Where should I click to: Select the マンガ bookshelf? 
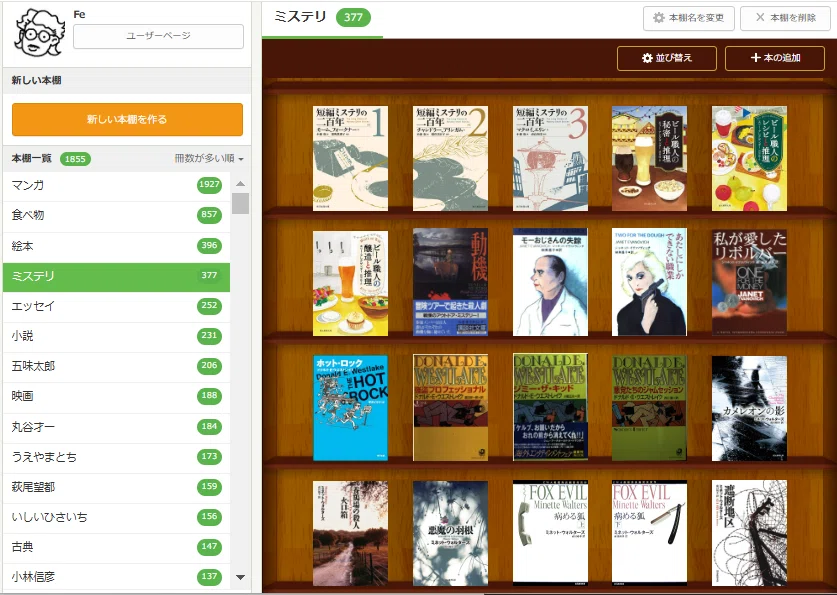click(116, 186)
